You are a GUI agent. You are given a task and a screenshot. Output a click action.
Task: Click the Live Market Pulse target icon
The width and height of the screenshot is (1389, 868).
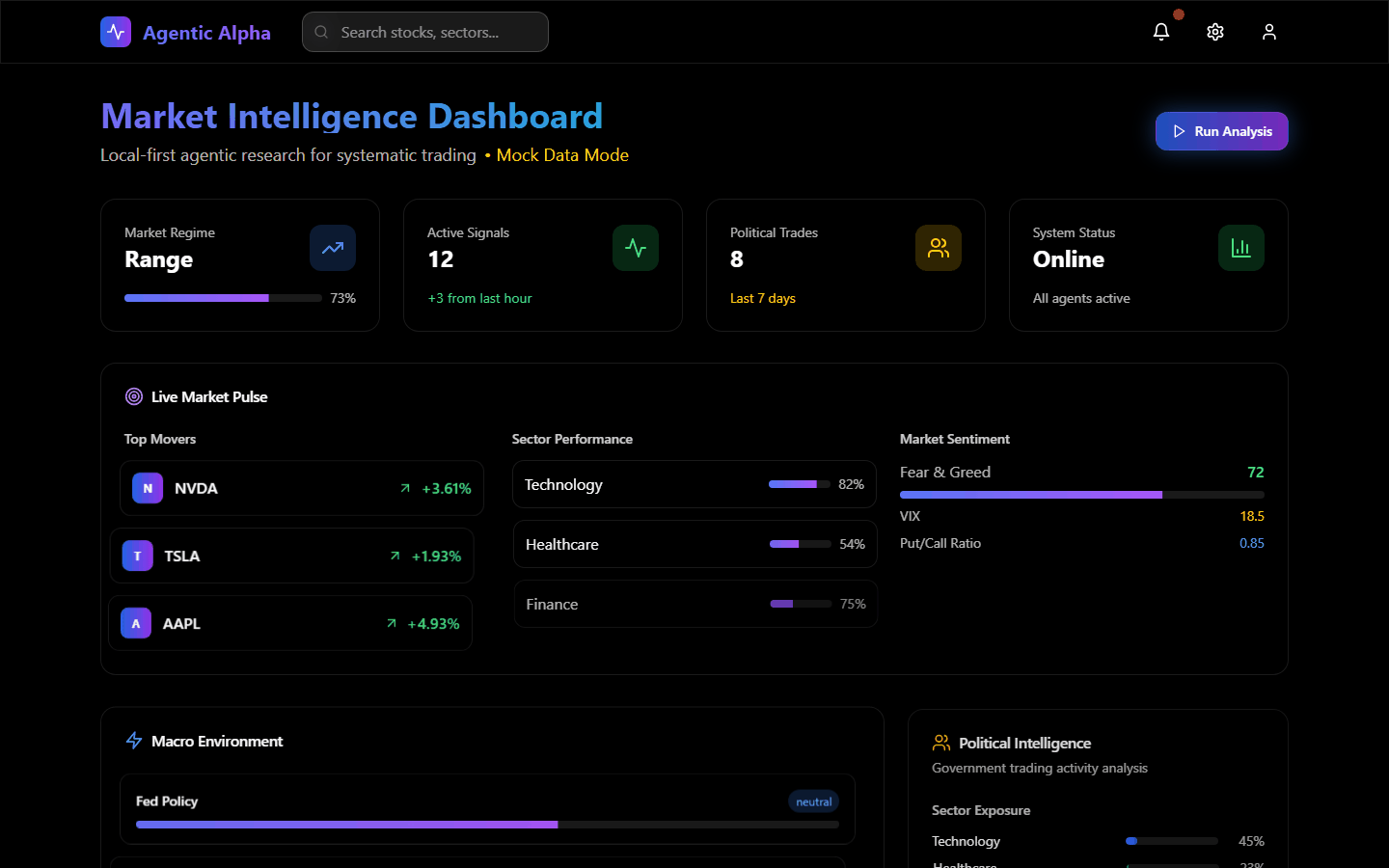click(134, 396)
